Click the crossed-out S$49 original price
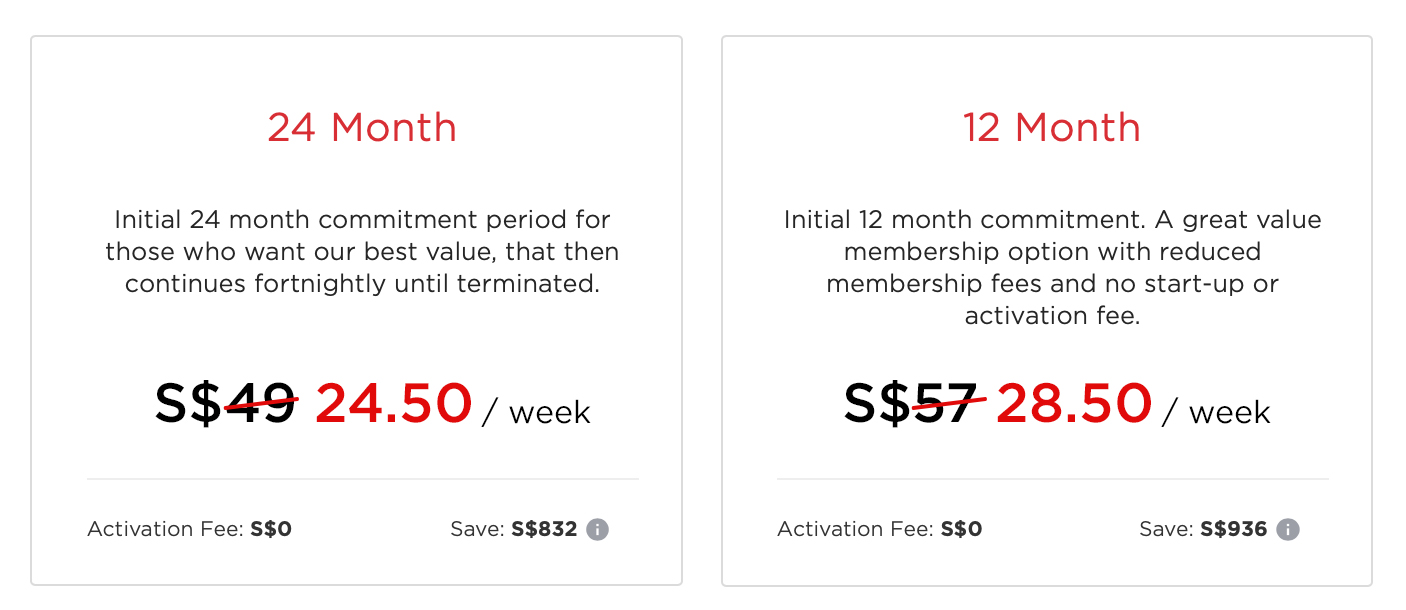Screen dimensions: 1406x610 pyautogui.click(x=226, y=403)
